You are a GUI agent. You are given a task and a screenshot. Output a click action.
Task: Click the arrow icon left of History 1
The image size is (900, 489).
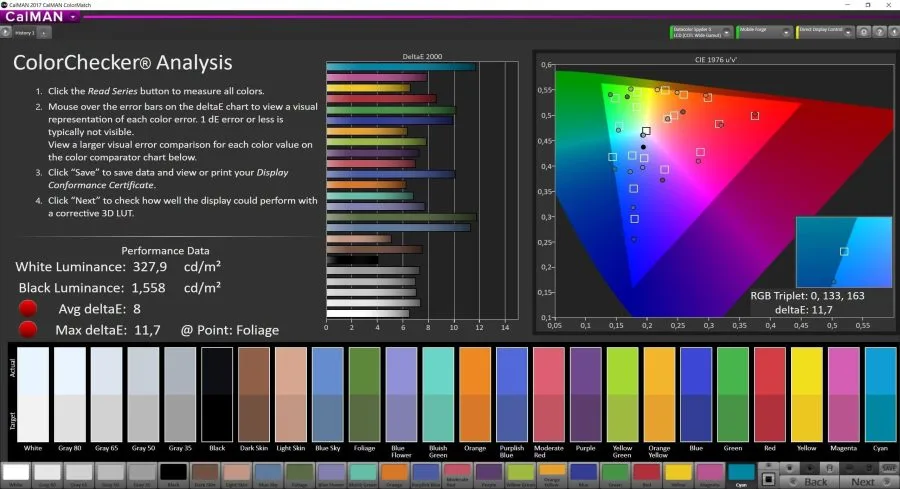point(5,33)
